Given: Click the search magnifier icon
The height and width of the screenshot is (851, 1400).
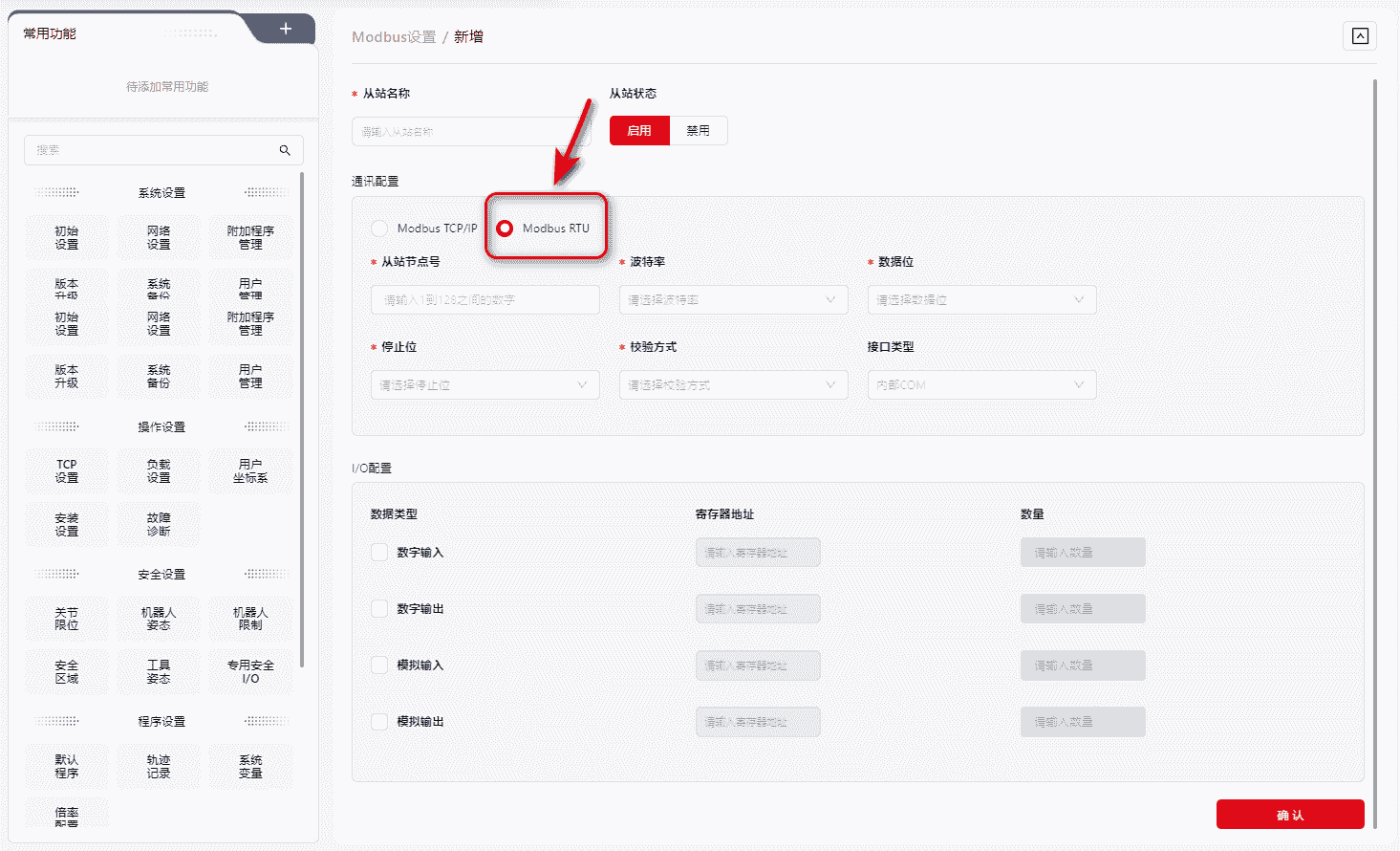Looking at the screenshot, I should click(x=285, y=150).
